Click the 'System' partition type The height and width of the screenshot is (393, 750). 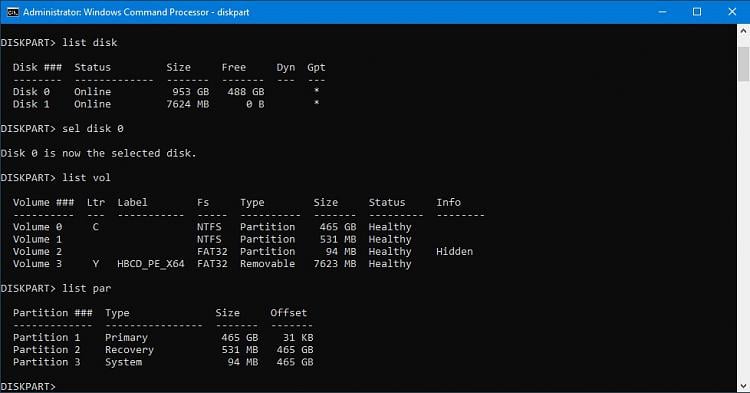(x=123, y=362)
